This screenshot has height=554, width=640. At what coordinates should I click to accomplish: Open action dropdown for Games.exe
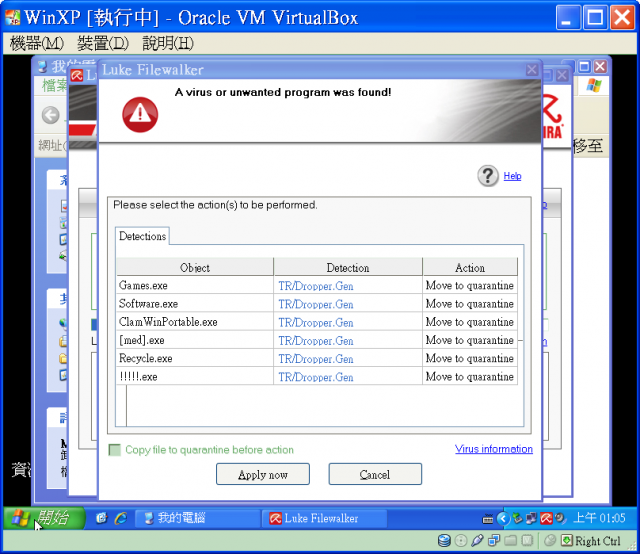tap(470, 285)
